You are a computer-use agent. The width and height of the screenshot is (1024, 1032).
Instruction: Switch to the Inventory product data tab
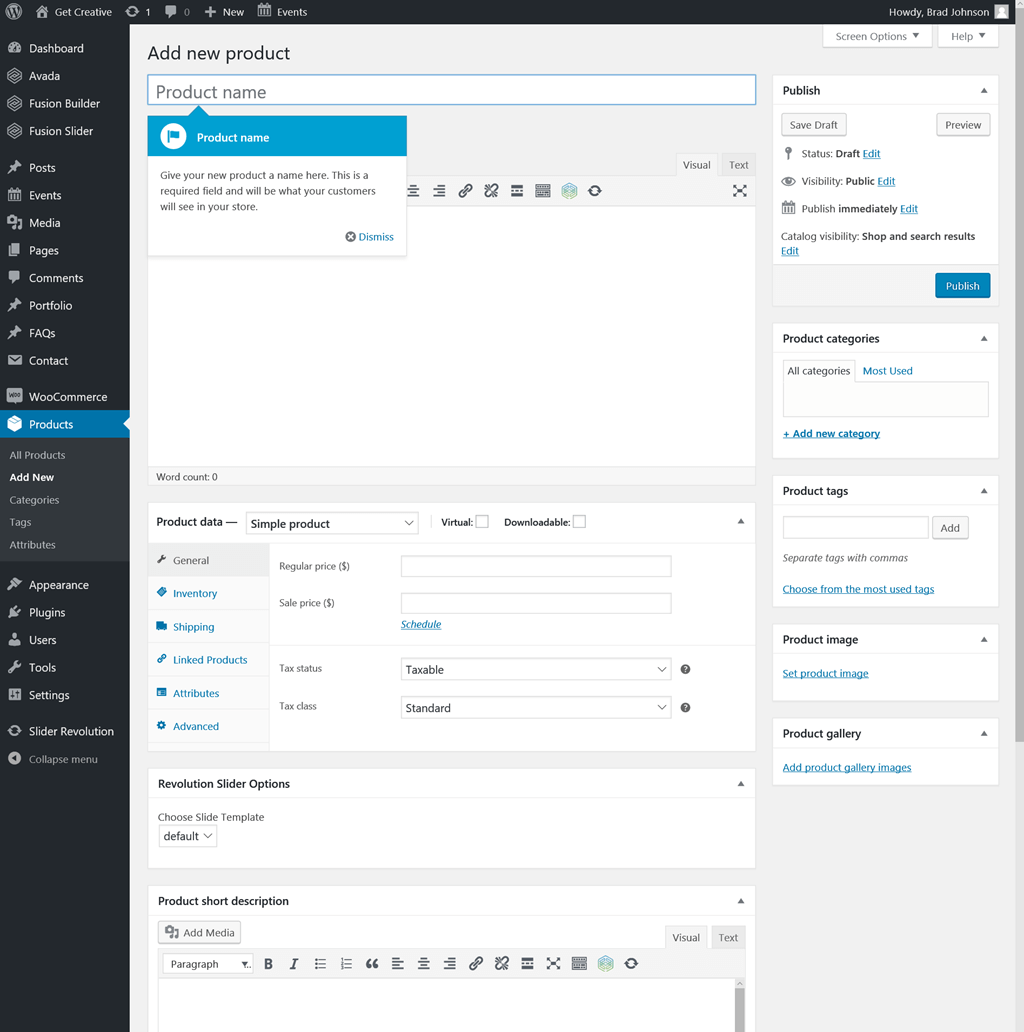(x=194, y=593)
